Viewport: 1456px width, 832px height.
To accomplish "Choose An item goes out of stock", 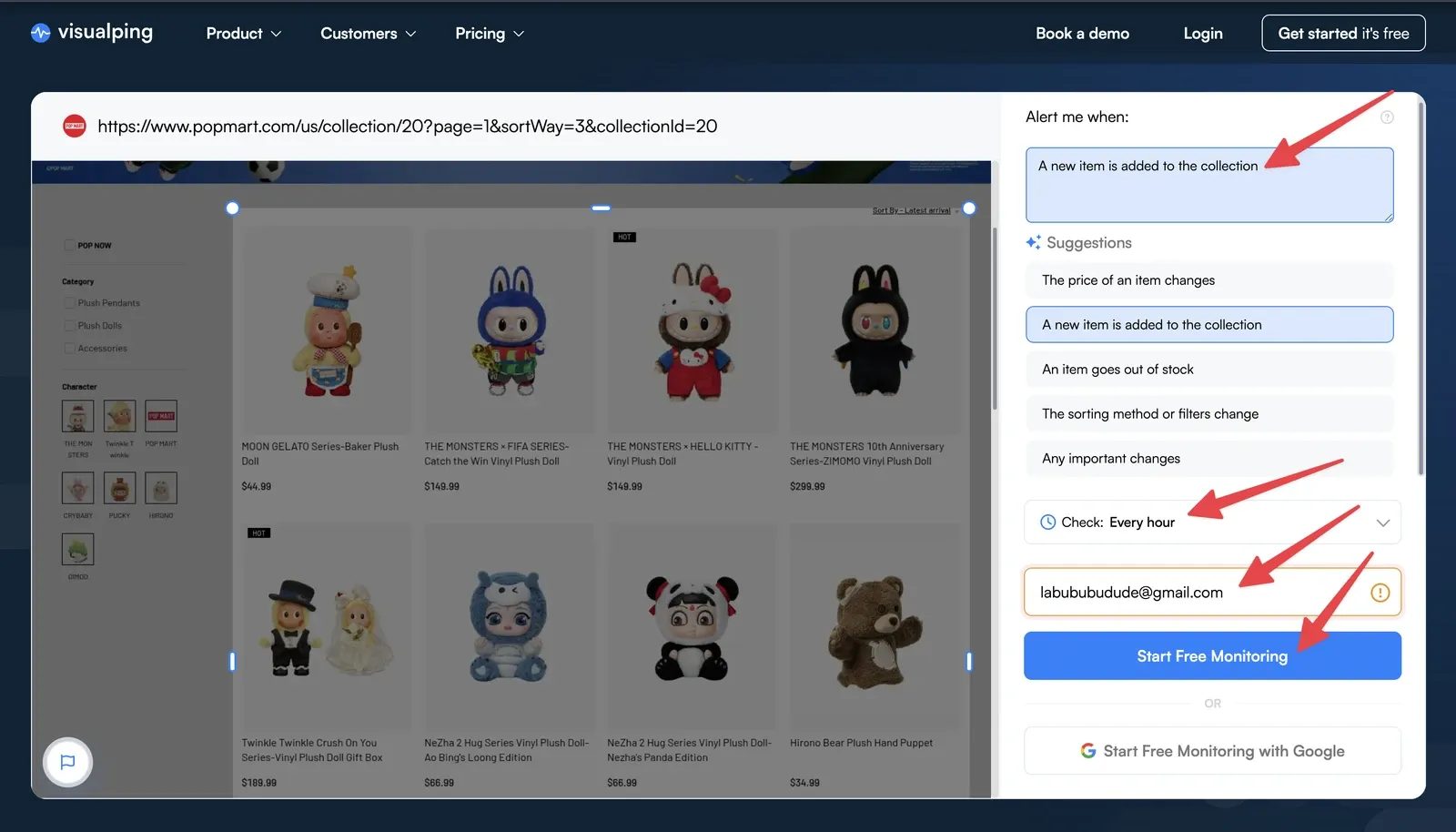I will click(x=1209, y=370).
